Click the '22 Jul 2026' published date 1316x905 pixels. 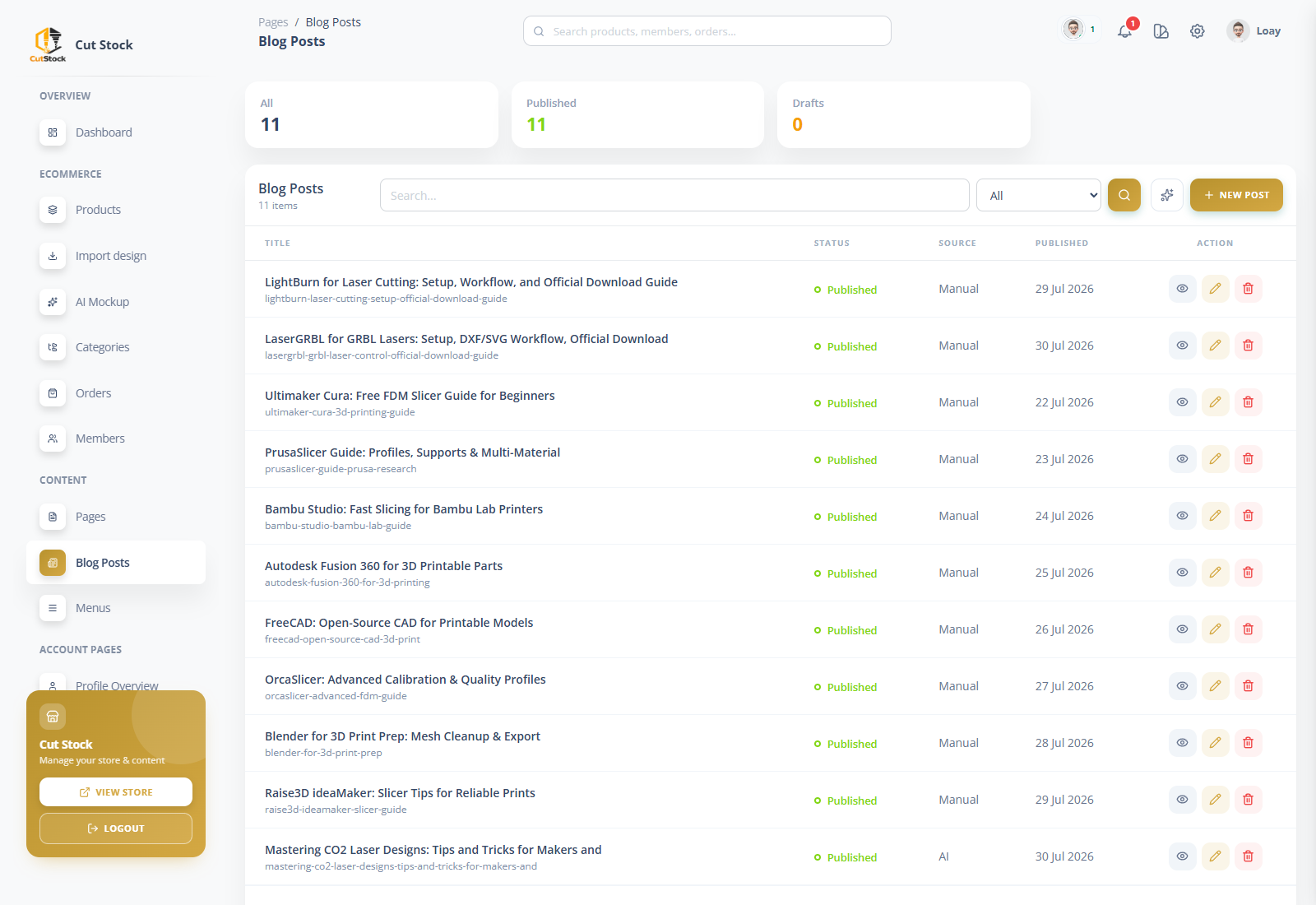[1064, 402]
